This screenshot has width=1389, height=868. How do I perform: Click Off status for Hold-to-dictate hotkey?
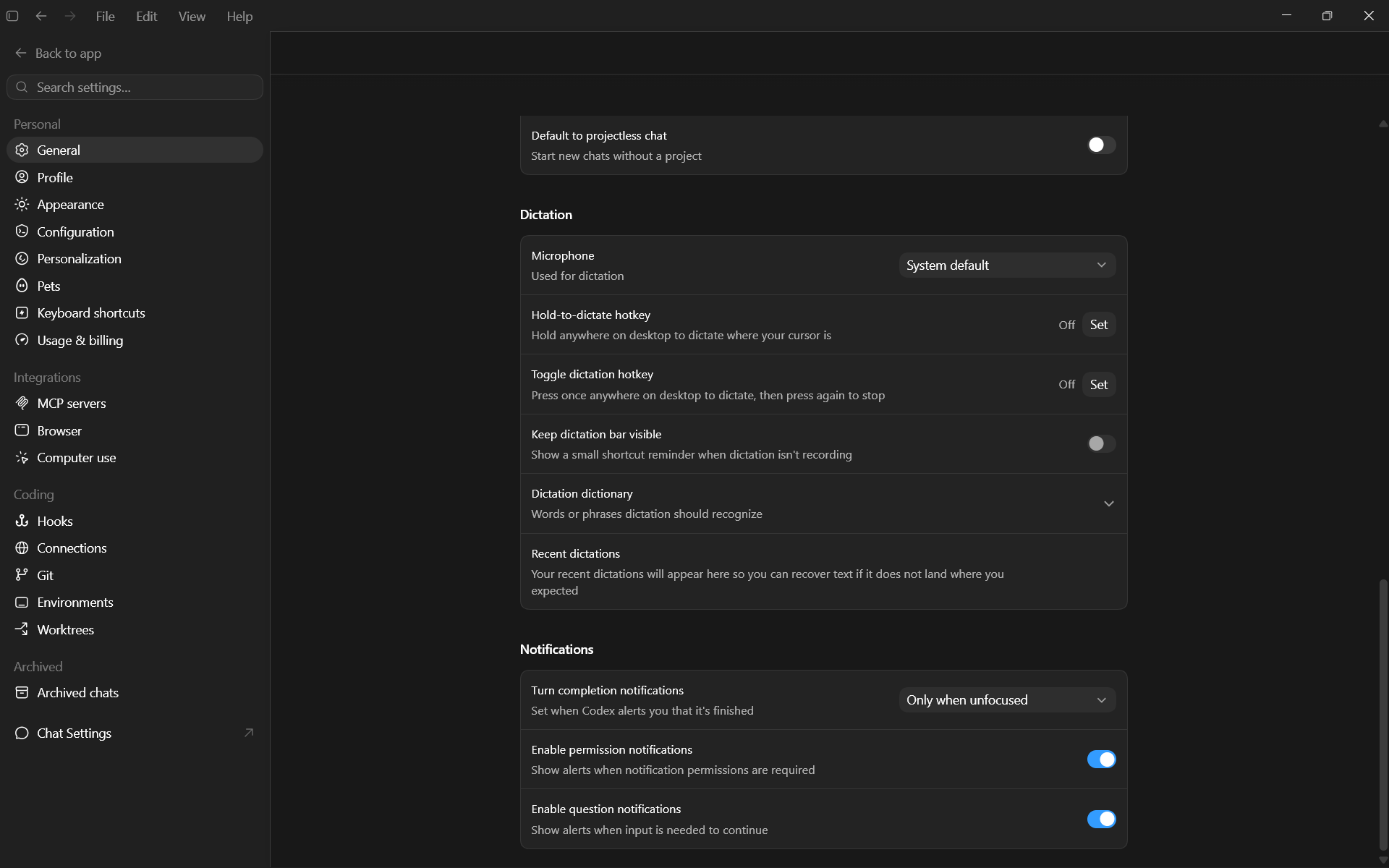(1066, 325)
